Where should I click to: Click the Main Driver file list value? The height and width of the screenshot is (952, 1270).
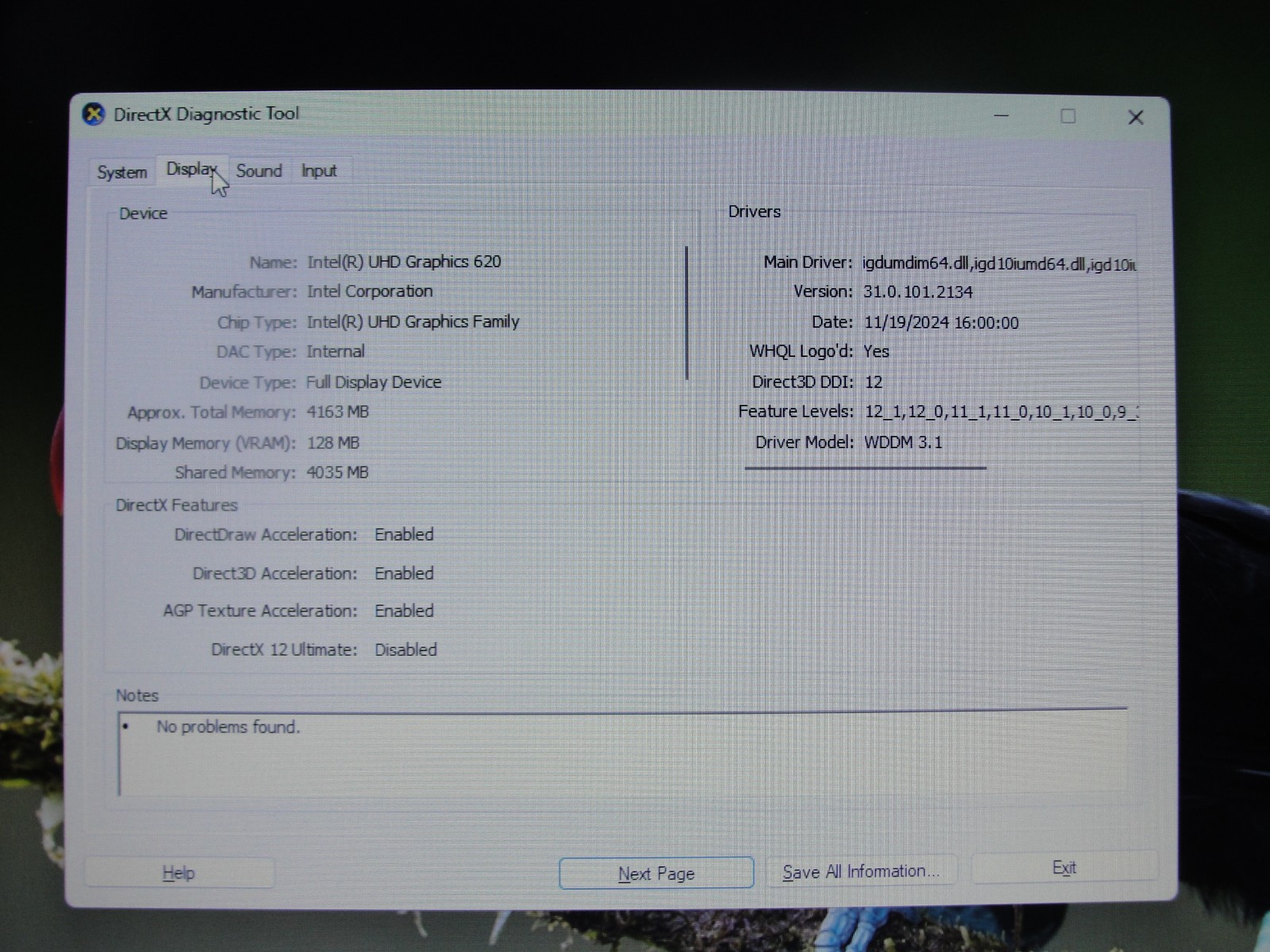[999, 264]
